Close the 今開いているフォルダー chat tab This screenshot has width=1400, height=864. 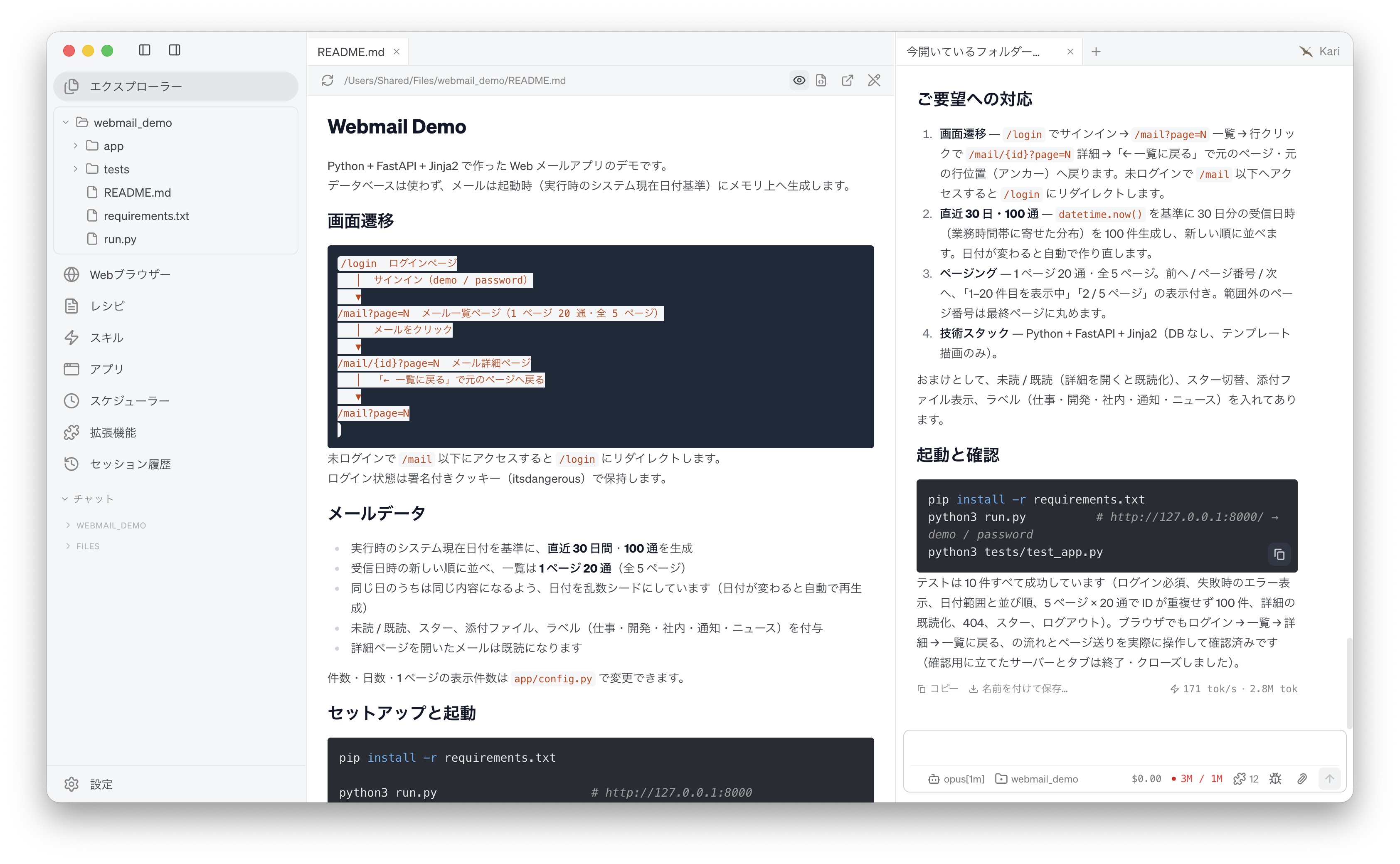[1070, 52]
